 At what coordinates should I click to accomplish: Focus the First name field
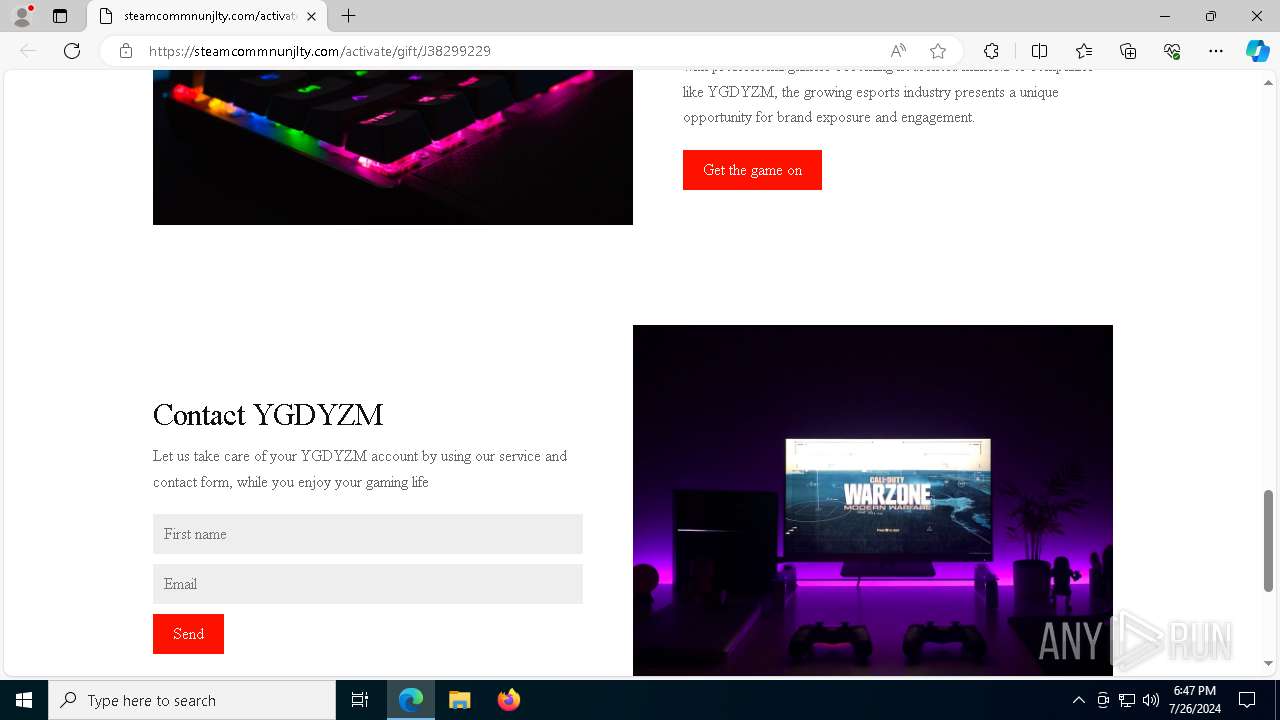(x=368, y=534)
